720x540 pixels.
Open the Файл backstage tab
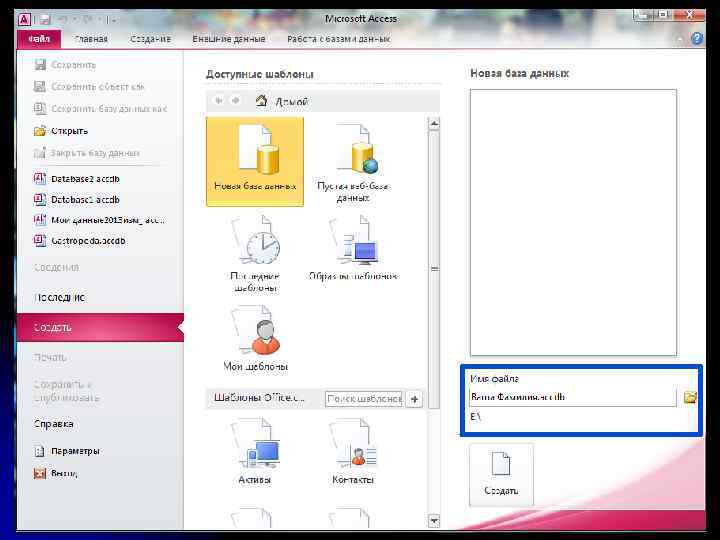[x=39, y=39]
